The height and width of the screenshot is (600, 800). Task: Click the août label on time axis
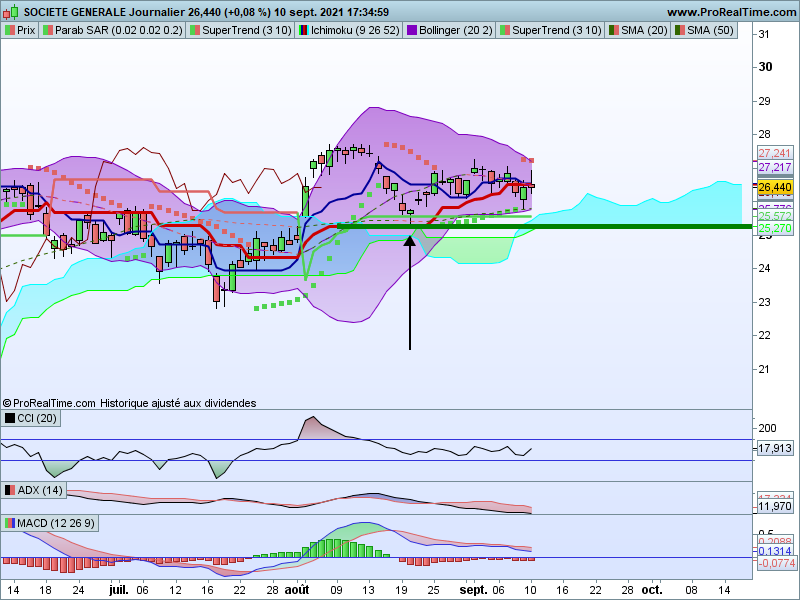[297, 590]
